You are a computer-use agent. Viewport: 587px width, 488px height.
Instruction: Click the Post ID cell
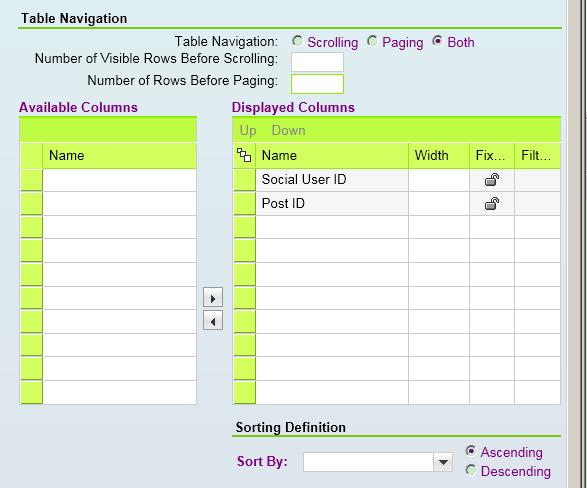point(332,204)
